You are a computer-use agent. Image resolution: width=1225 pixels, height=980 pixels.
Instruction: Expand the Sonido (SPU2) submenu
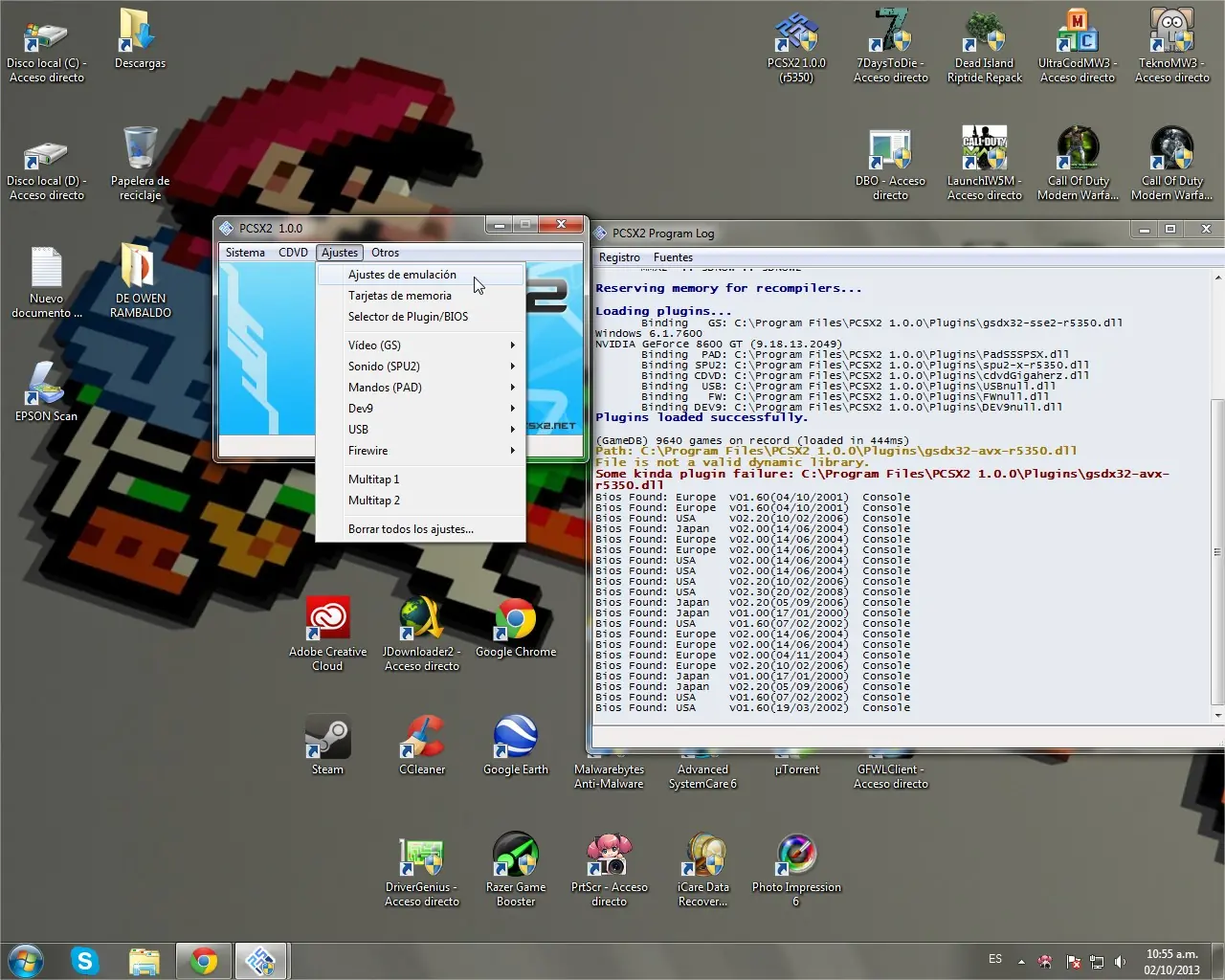coord(421,367)
